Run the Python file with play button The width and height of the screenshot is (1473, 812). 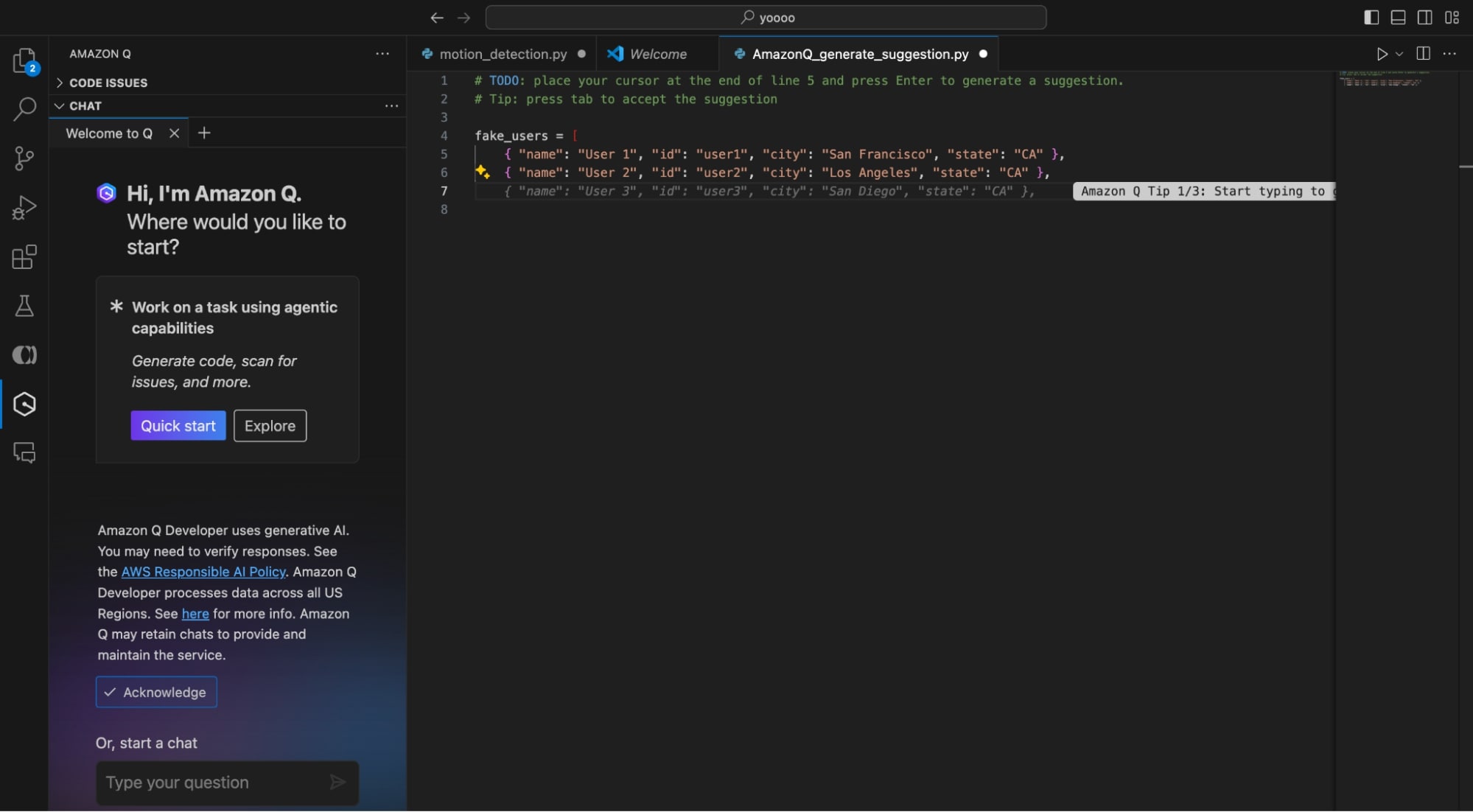pyautogui.click(x=1382, y=54)
